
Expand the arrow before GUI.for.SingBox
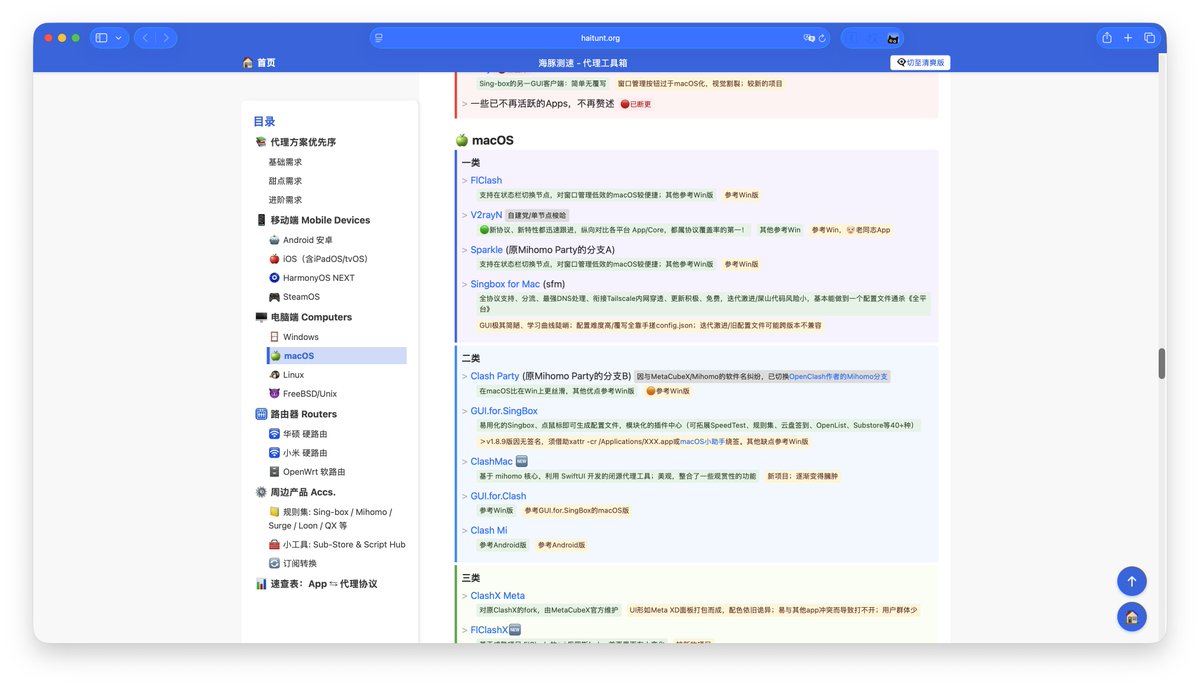pos(465,411)
